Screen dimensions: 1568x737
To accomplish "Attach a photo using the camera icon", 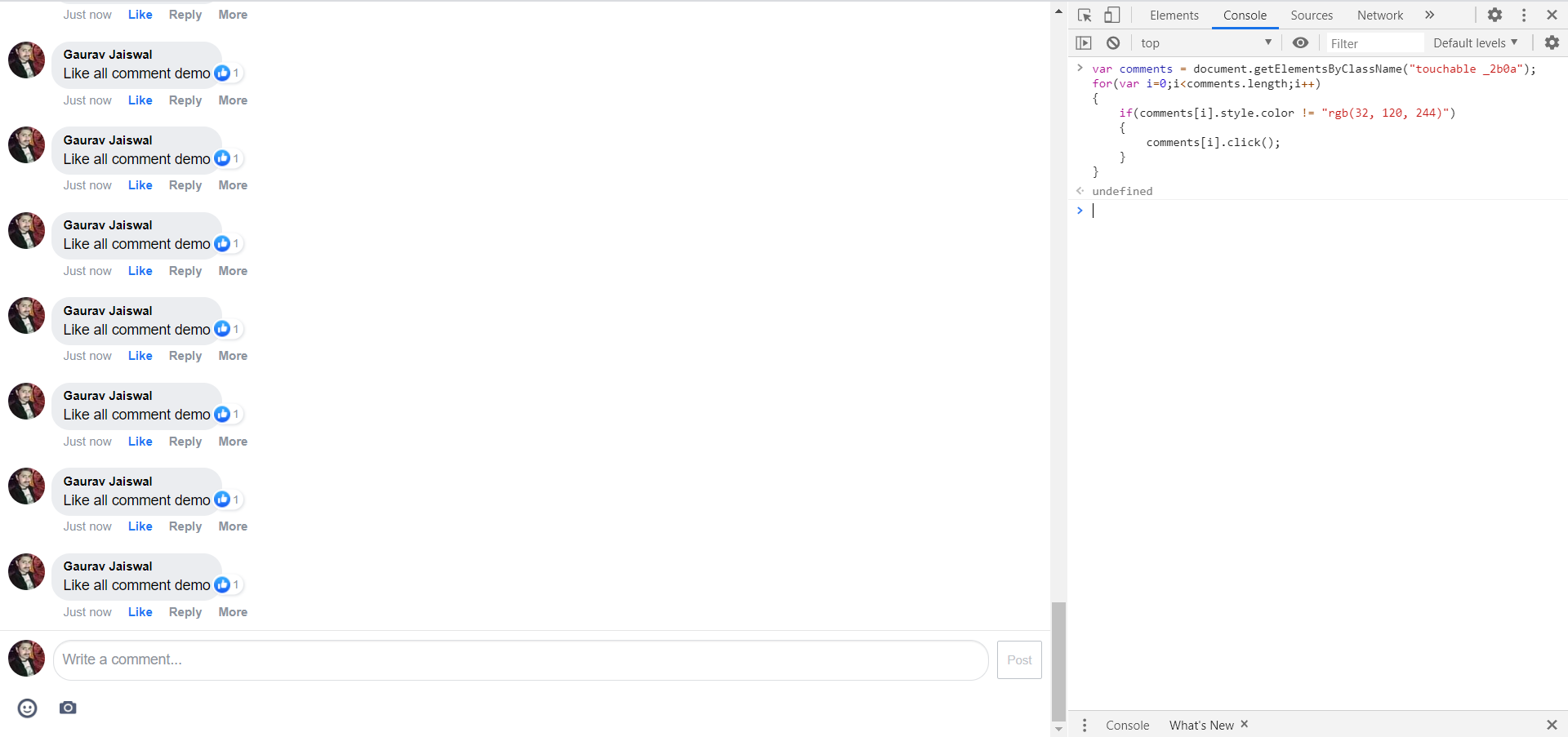I will pos(68,708).
